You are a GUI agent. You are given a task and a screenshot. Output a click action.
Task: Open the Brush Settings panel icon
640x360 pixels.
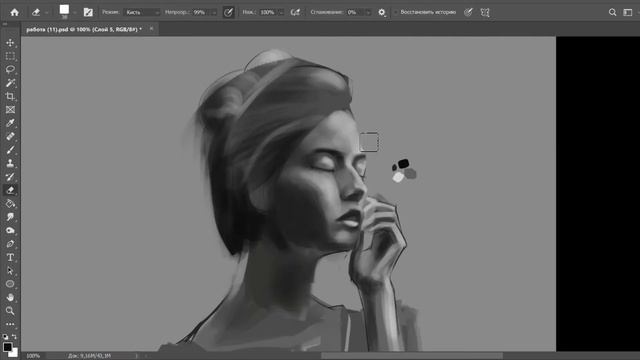tap(88, 12)
